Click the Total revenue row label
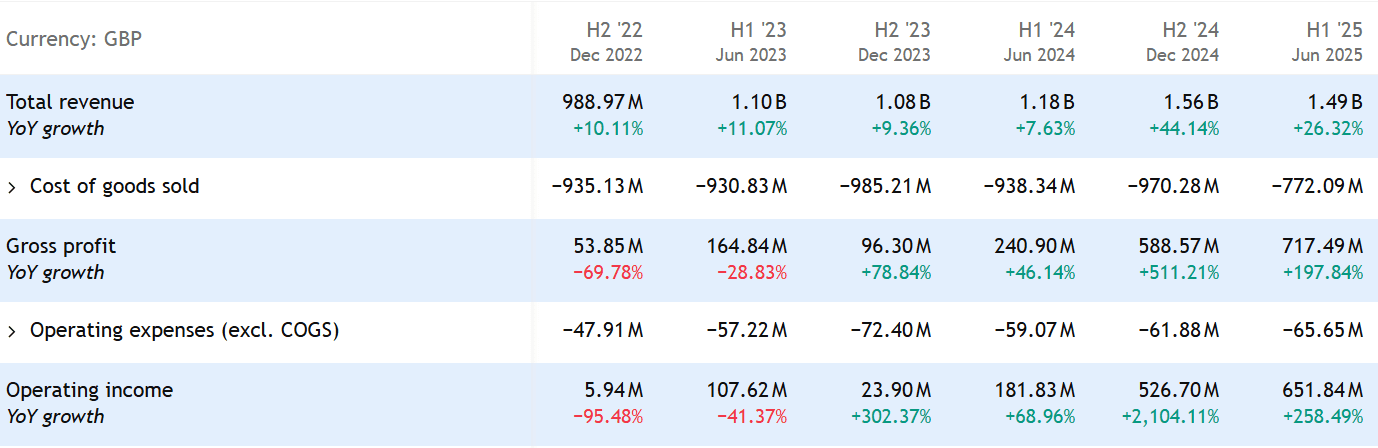 click(x=70, y=102)
